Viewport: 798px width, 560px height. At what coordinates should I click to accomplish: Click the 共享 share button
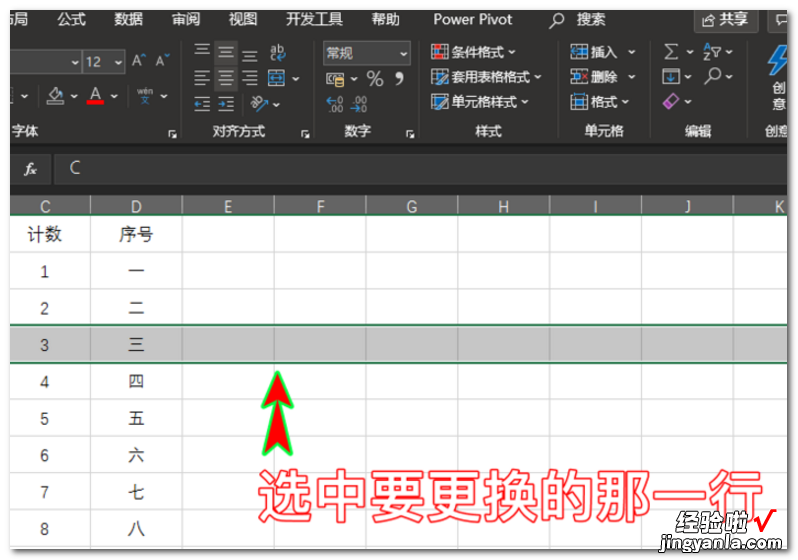click(726, 20)
